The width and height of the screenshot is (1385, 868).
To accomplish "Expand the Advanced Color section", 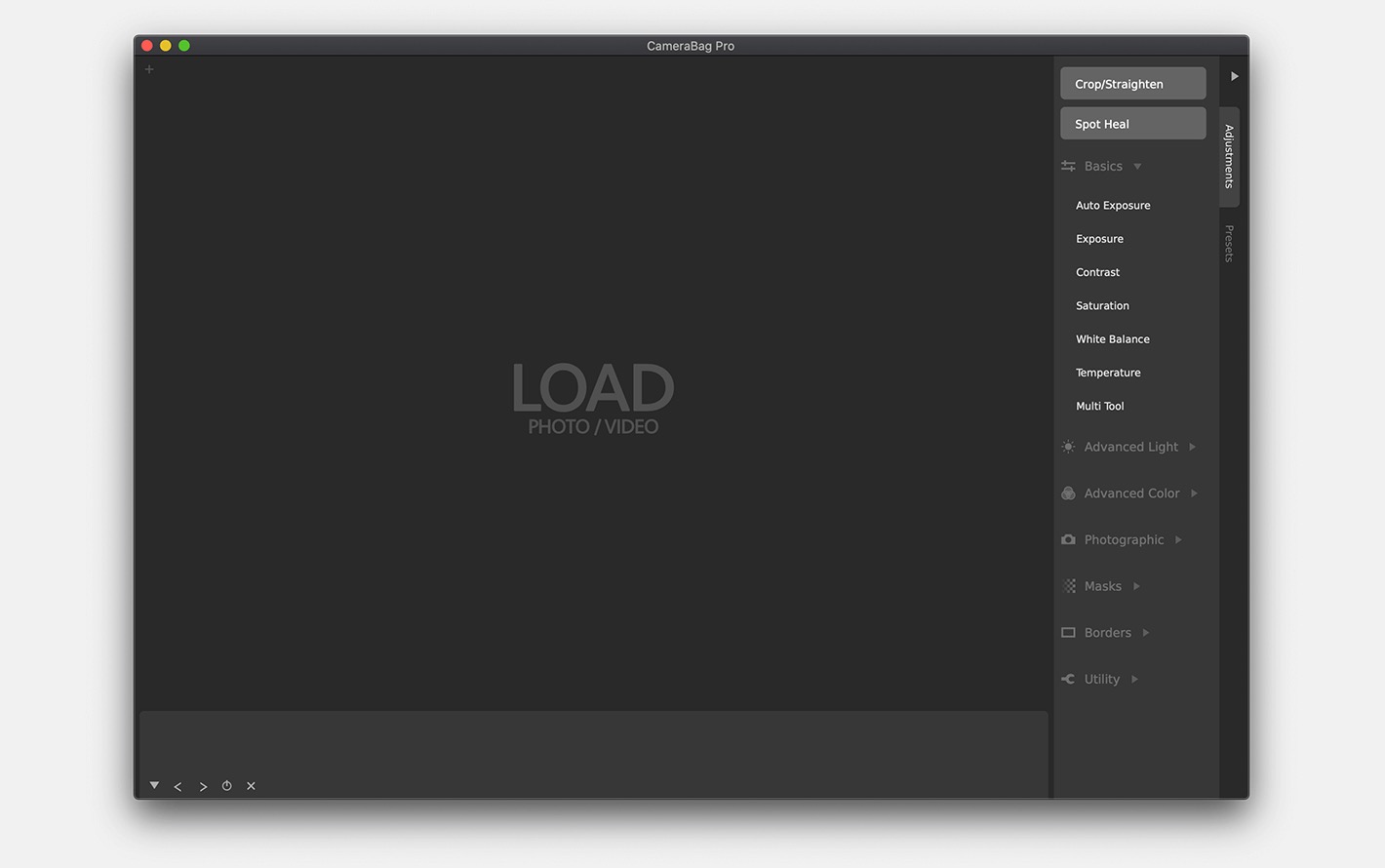I will tap(1194, 493).
